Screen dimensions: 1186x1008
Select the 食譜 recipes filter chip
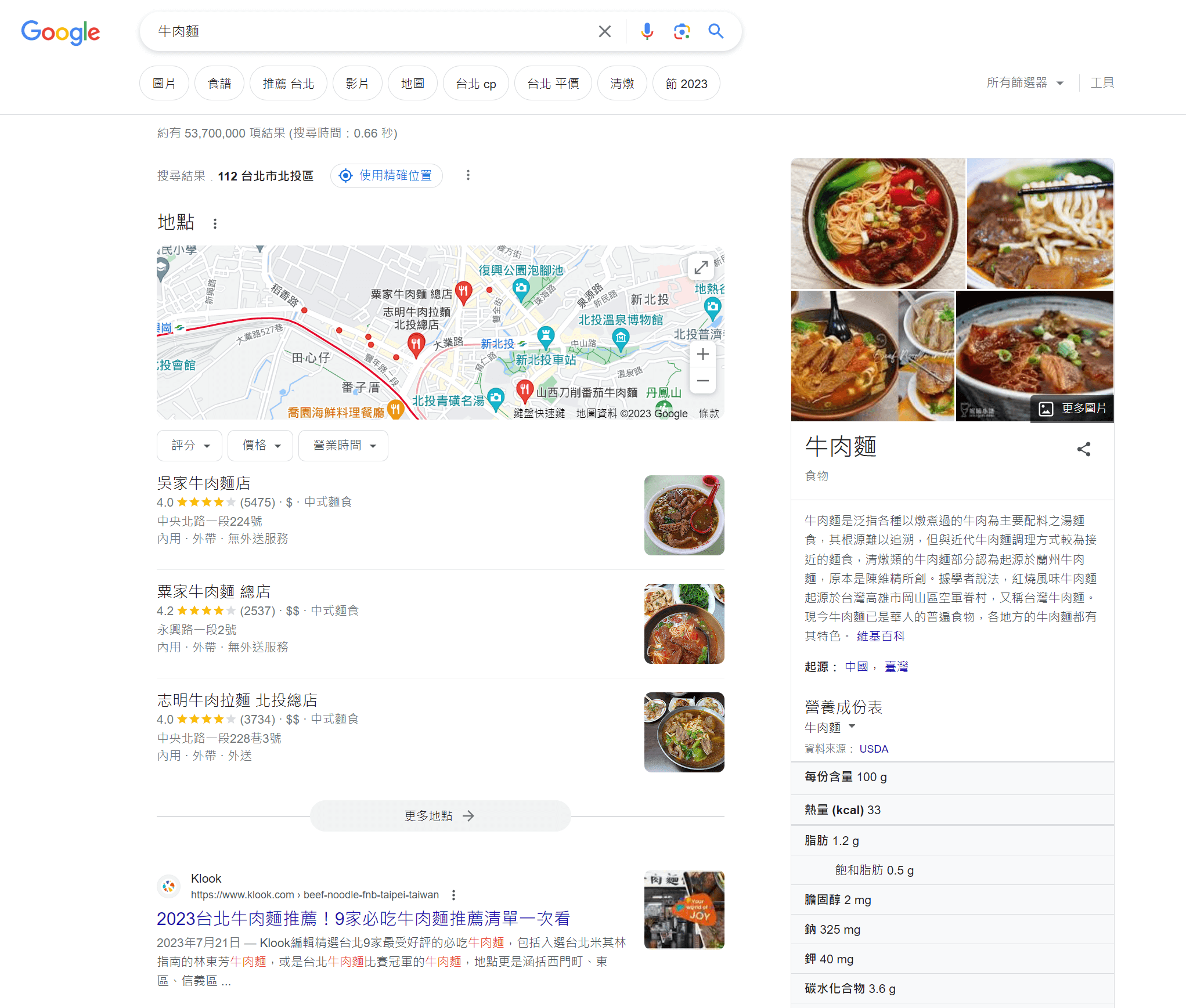point(219,84)
